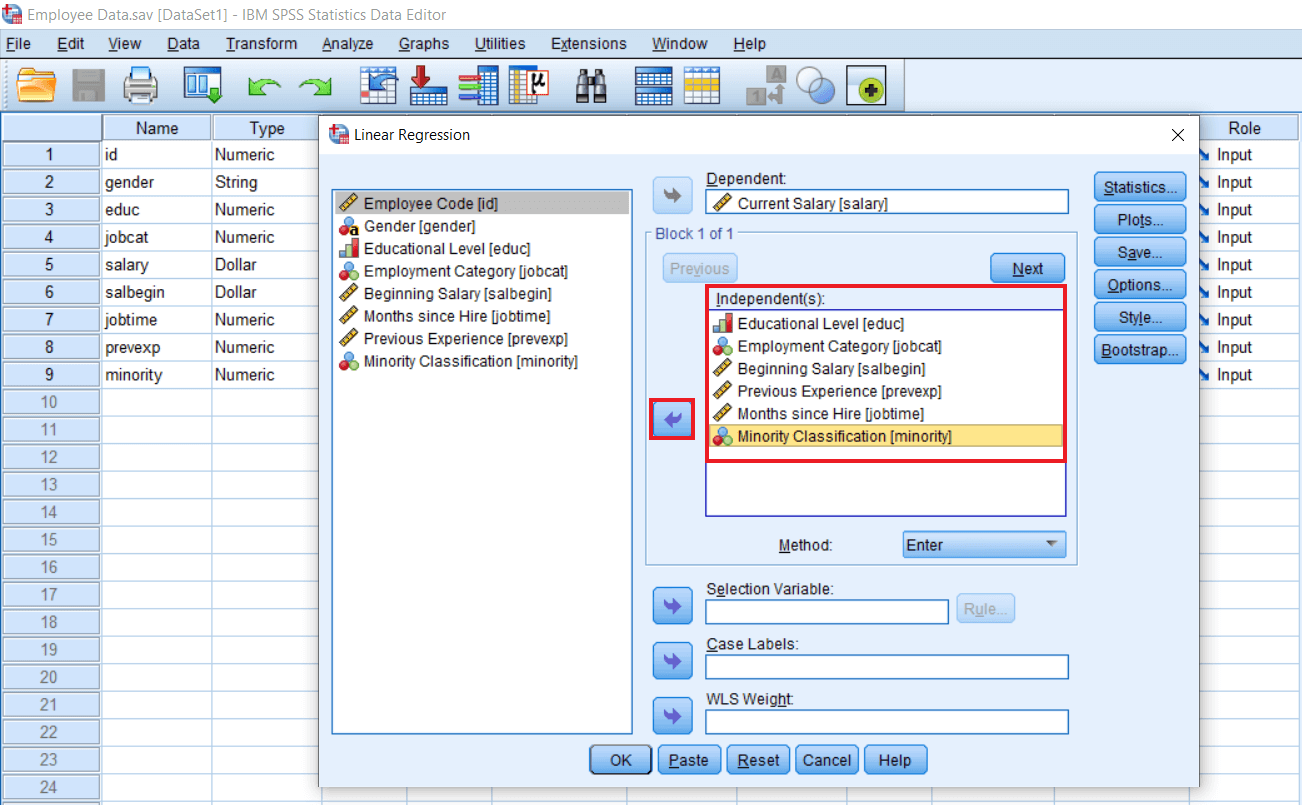Select Minority Classification [minority] in Independent(s) list
The height and width of the screenshot is (805, 1302).
pos(886,436)
